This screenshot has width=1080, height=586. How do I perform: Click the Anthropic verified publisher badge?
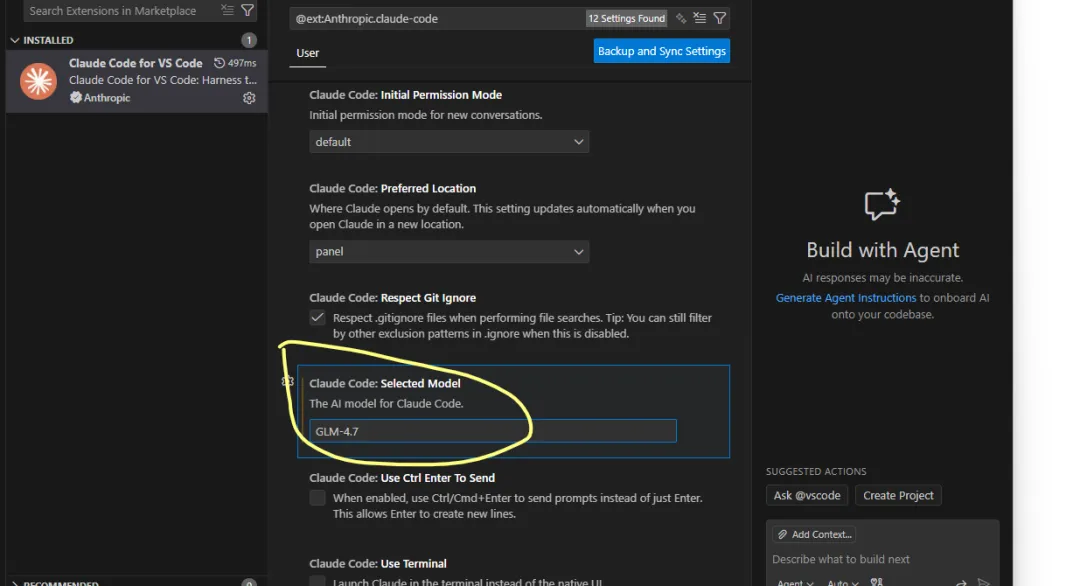pos(75,98)
